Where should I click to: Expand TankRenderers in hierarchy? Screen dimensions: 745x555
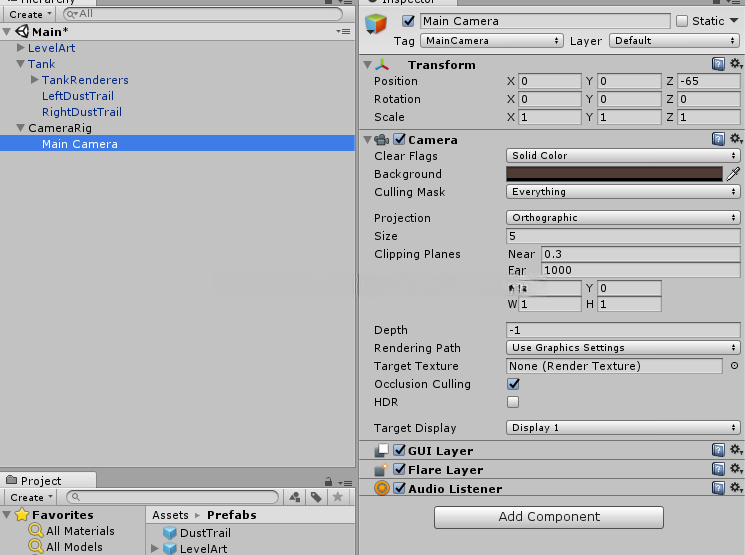pyautogui.click(x=35, y=79)
